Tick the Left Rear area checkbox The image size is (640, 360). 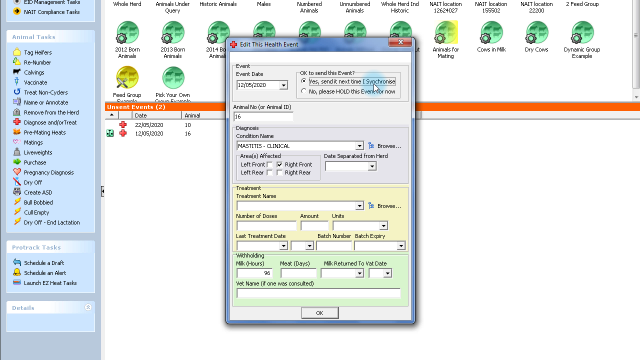(x=269, y=173)
